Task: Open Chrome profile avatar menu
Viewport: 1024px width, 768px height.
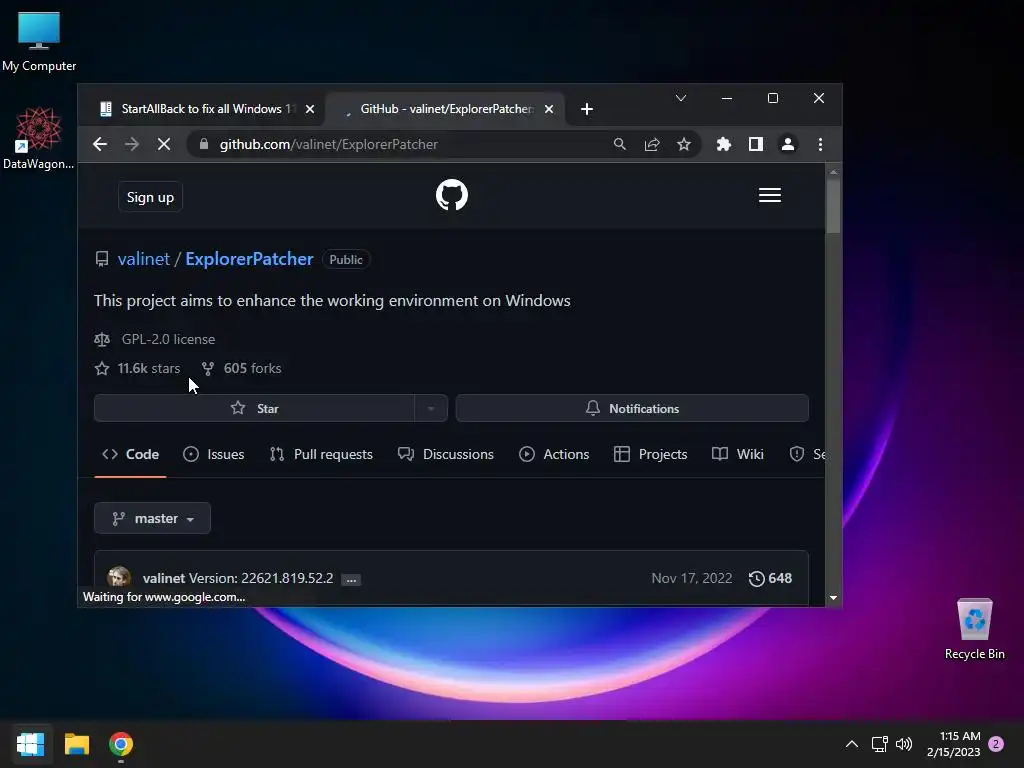Action: (x=788, y=144)
